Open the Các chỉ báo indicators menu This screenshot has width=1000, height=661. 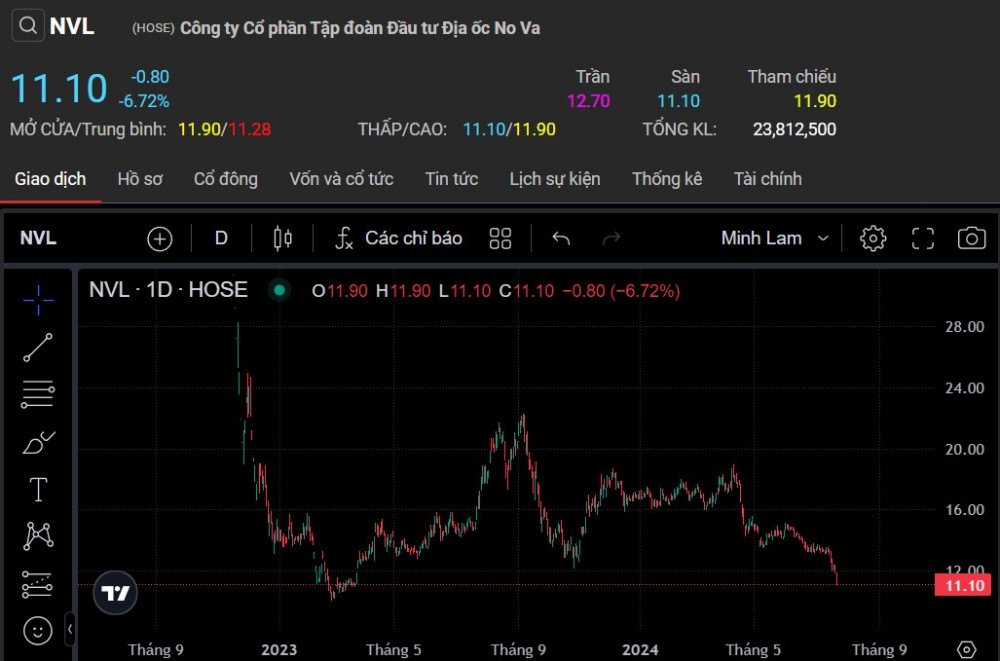(399, 239)
